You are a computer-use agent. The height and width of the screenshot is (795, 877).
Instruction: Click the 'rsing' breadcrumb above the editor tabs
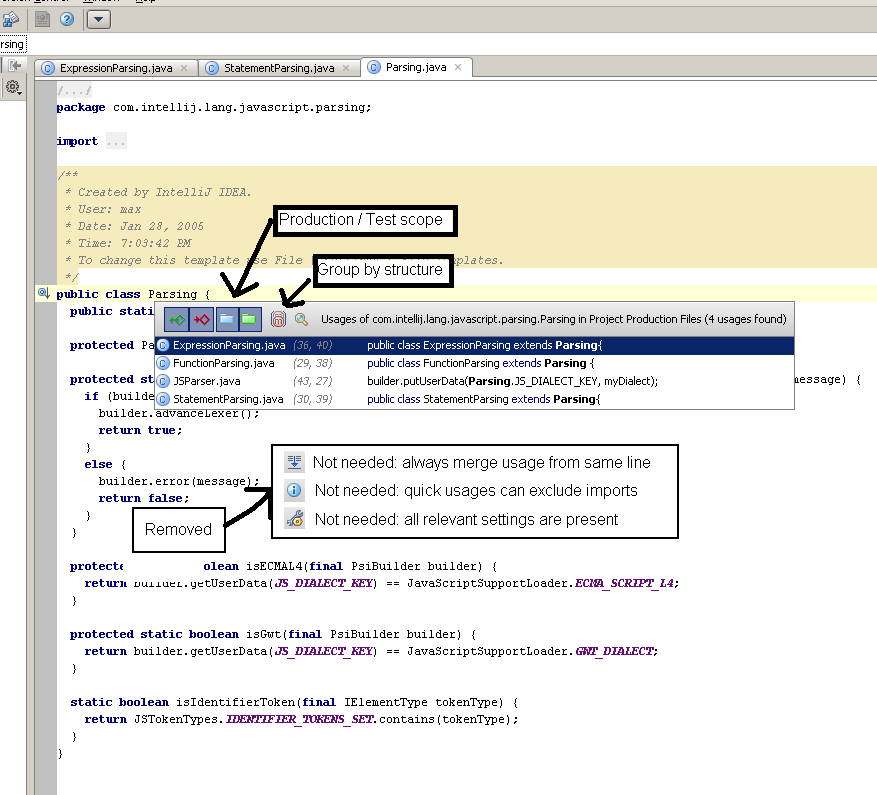tap(12, 44)
